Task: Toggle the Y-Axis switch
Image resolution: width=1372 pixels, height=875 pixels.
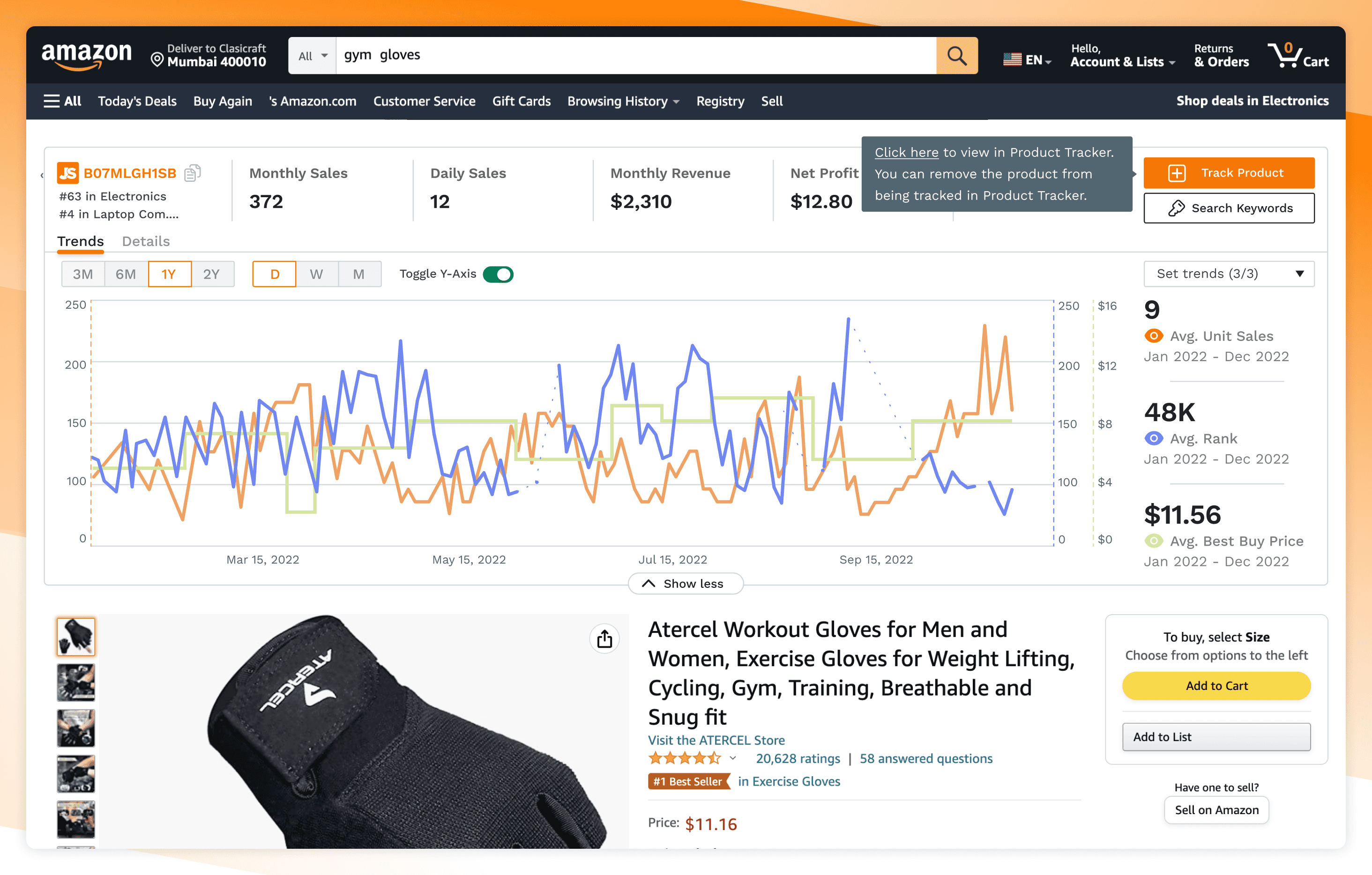Action: coord(498,274)
